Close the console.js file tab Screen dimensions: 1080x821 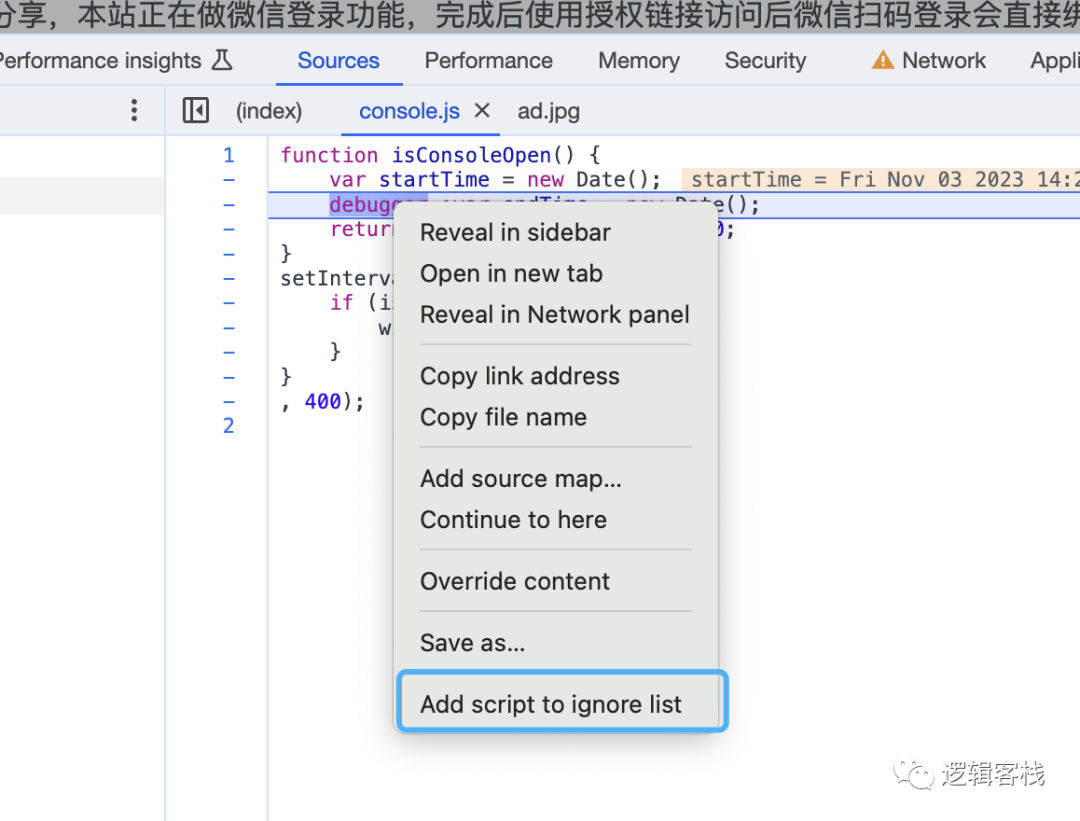click(482, 111)
